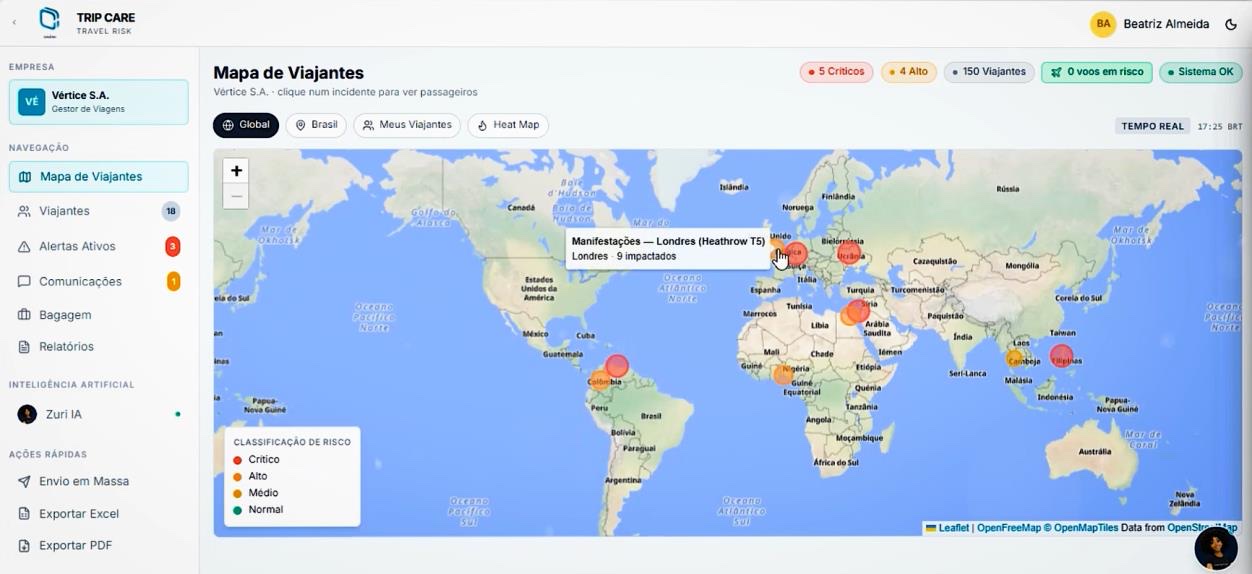Image resolution: width=1252 pixels, height=574 pixels.
Task: Select the Meus Viajantes filter tab
Action: pyautogui.click(x=407, y=125)
